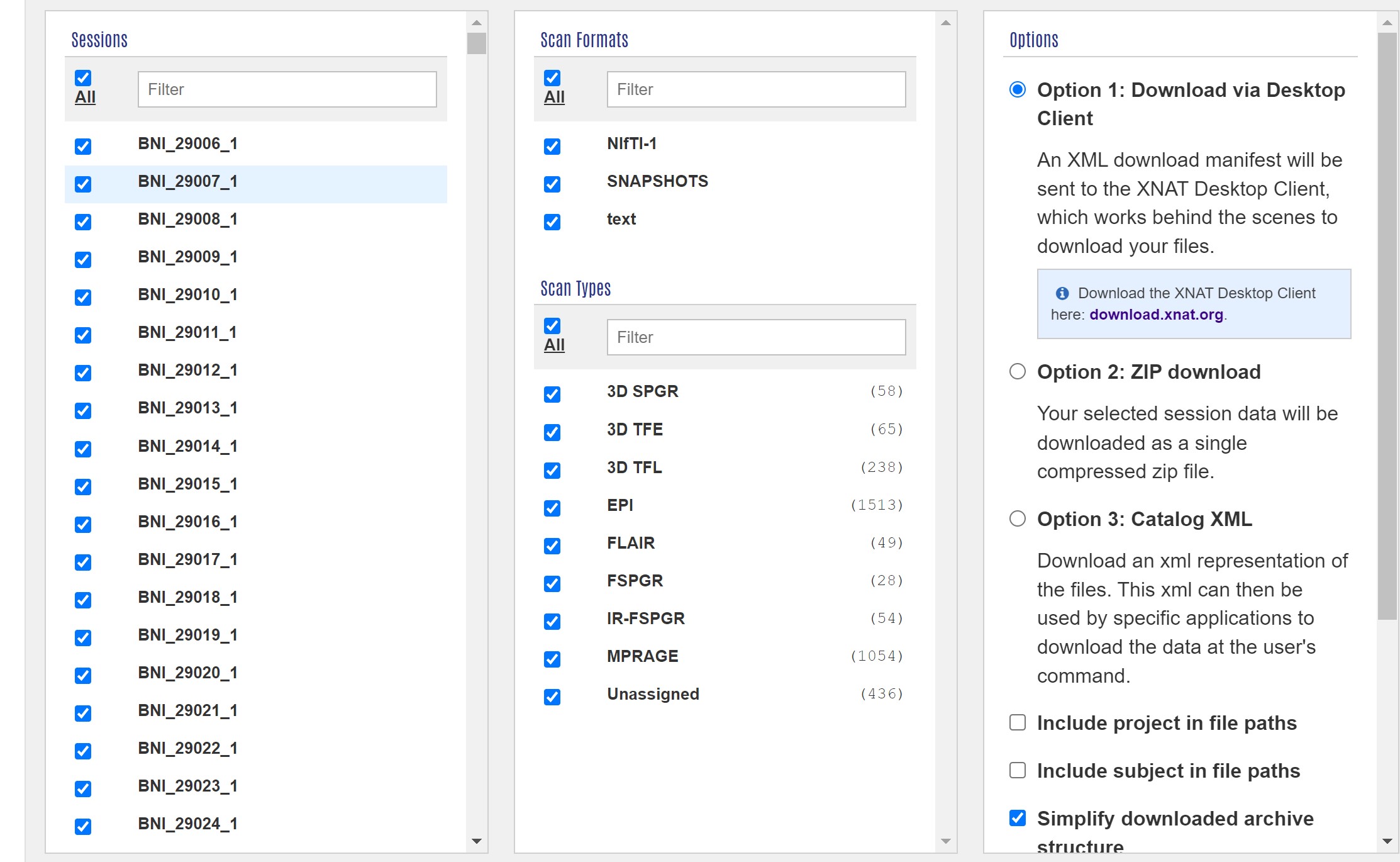
Task: Enable Include project in file paths
Action: click(x=1017, y=722)
